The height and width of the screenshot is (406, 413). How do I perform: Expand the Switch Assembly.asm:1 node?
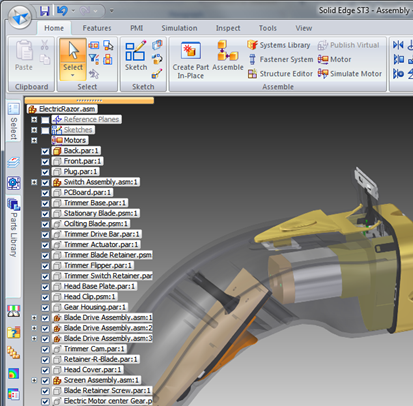pos(34,182)
